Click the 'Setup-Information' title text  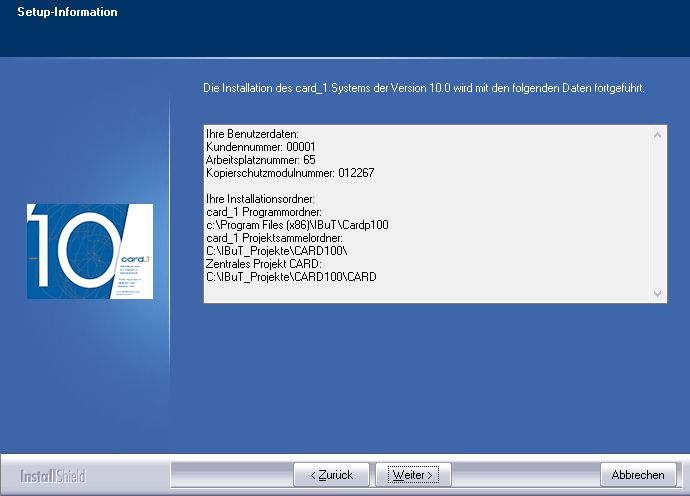point(67,12)
